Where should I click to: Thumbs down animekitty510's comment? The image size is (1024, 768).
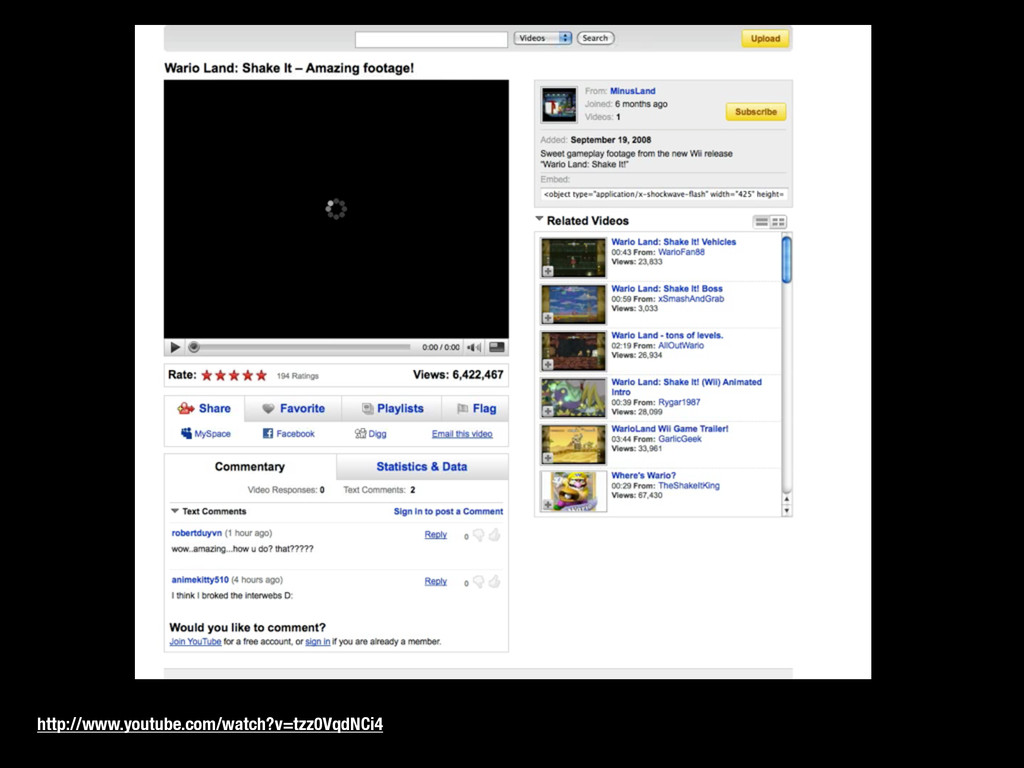479,582
